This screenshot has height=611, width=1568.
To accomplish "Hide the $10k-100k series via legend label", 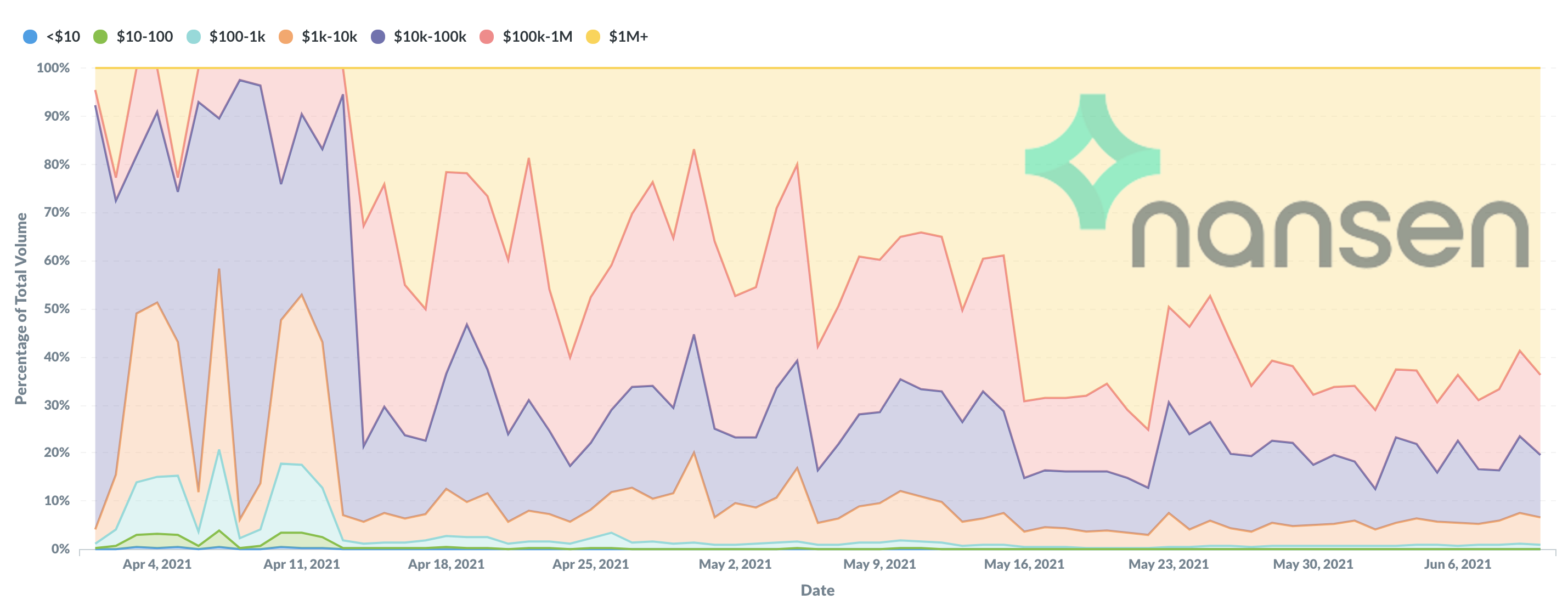I will (x=430, y=37).
